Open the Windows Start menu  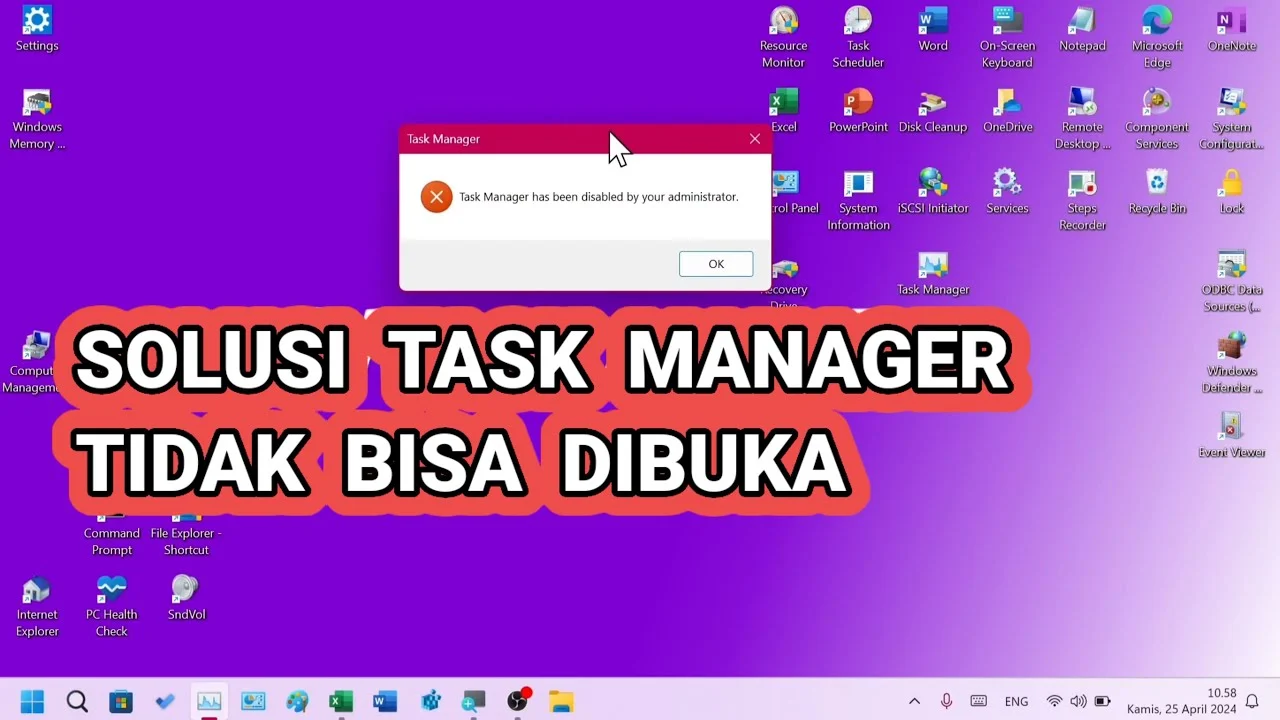coord(32,701)
